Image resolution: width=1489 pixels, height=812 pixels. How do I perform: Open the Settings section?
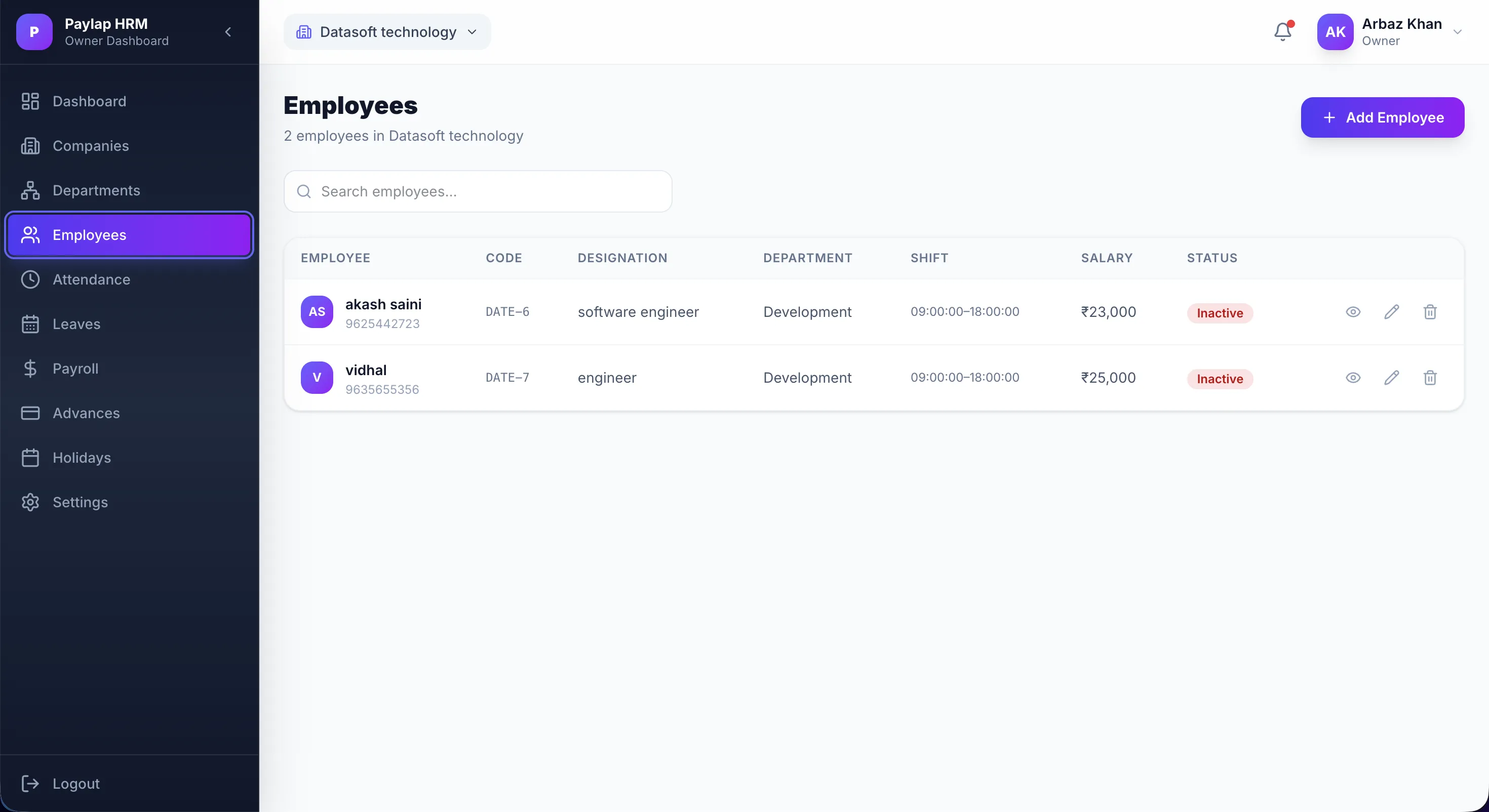pos(81,502)
